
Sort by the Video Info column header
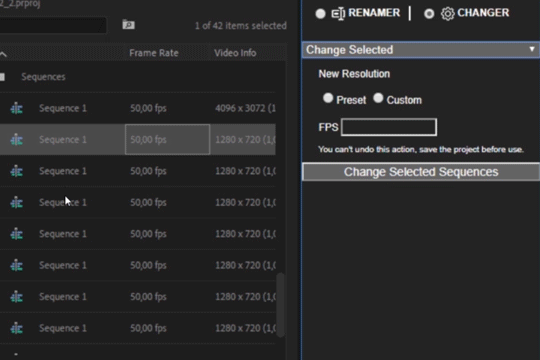tap(235, 53)
